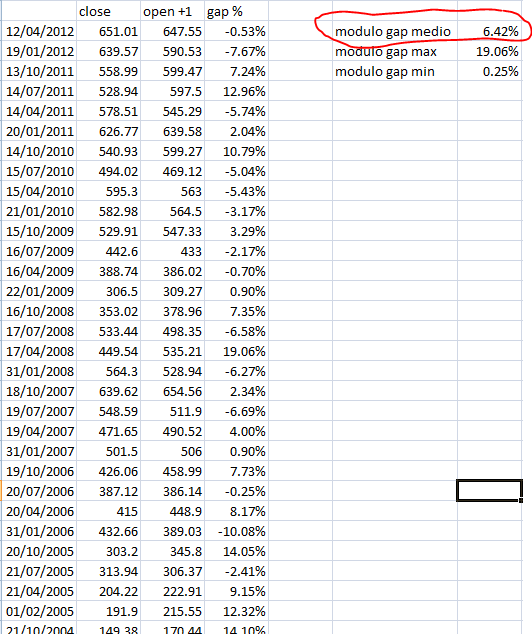Select the gap cell showing -10.08%
The height and width of the screenshot is (634, 532).
click(x=236, y=531)
